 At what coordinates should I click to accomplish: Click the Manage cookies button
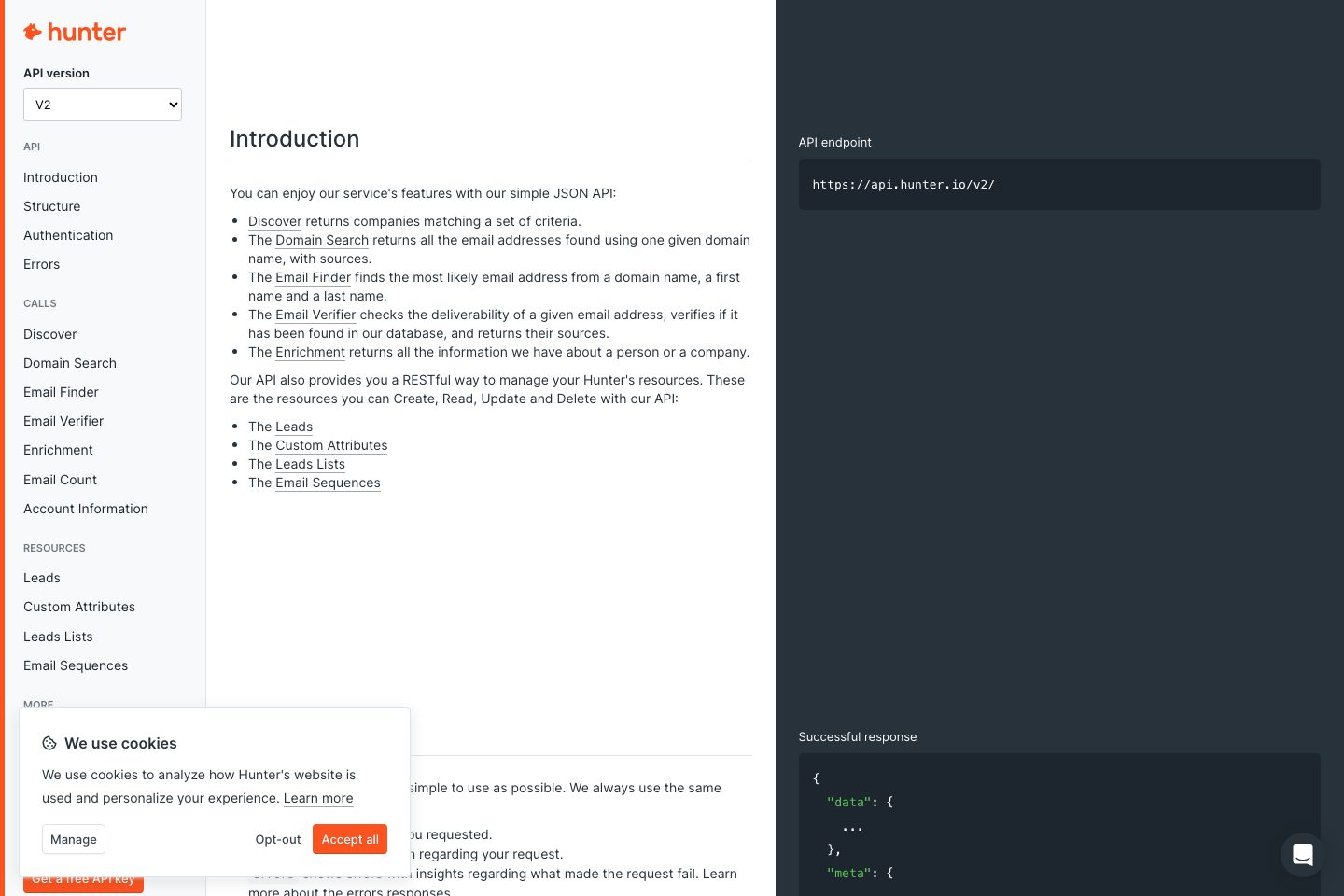point(73,839)
